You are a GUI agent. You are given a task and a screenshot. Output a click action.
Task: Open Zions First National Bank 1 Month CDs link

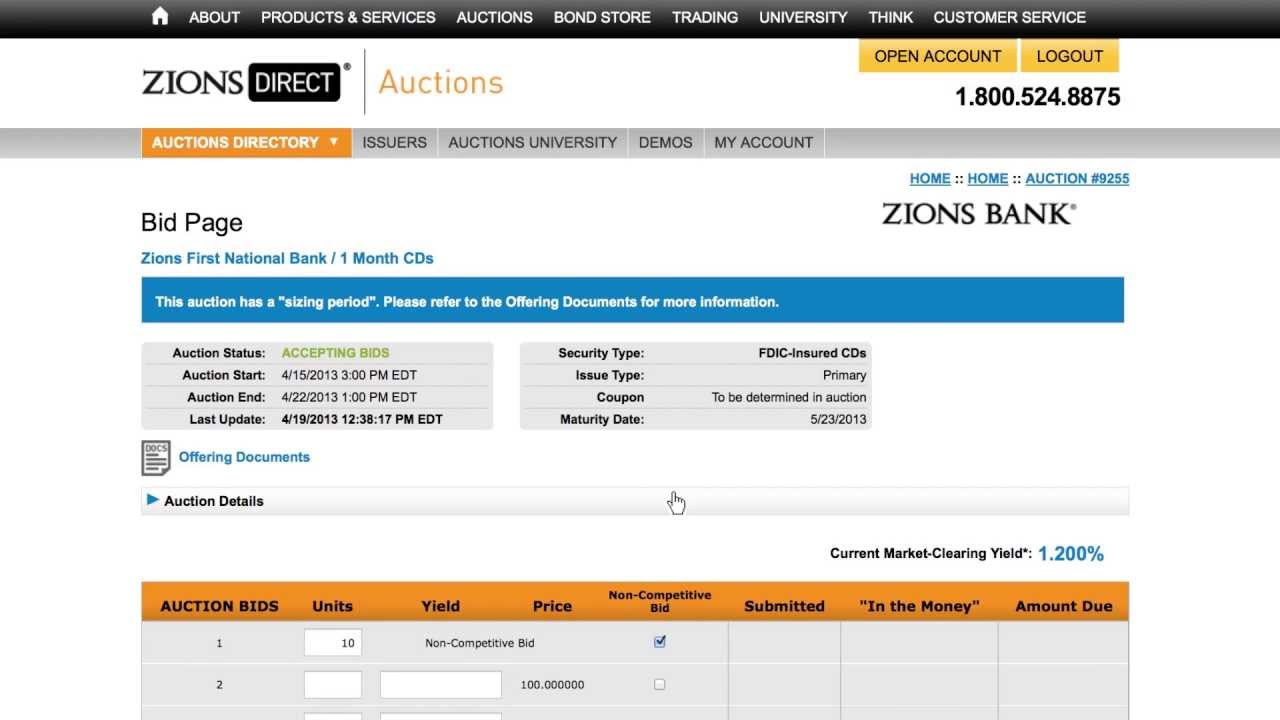pyautogui.click(x=287, y=258)
